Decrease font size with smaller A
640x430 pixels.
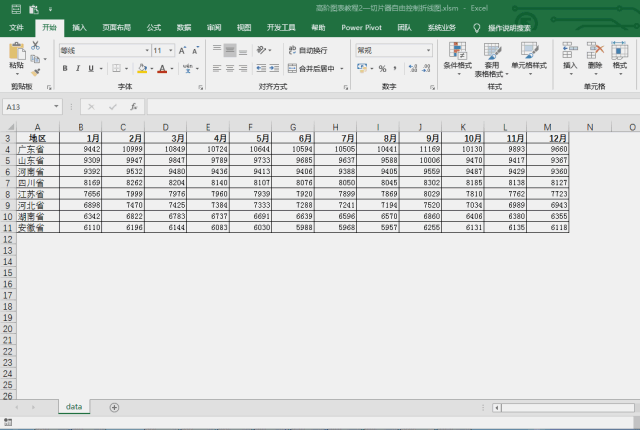pyautogui.click(x=195, y=51)
